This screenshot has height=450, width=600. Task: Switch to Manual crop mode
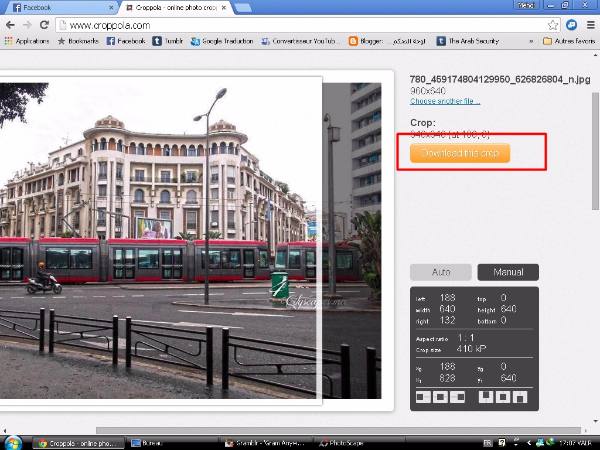tap(508, 272)
